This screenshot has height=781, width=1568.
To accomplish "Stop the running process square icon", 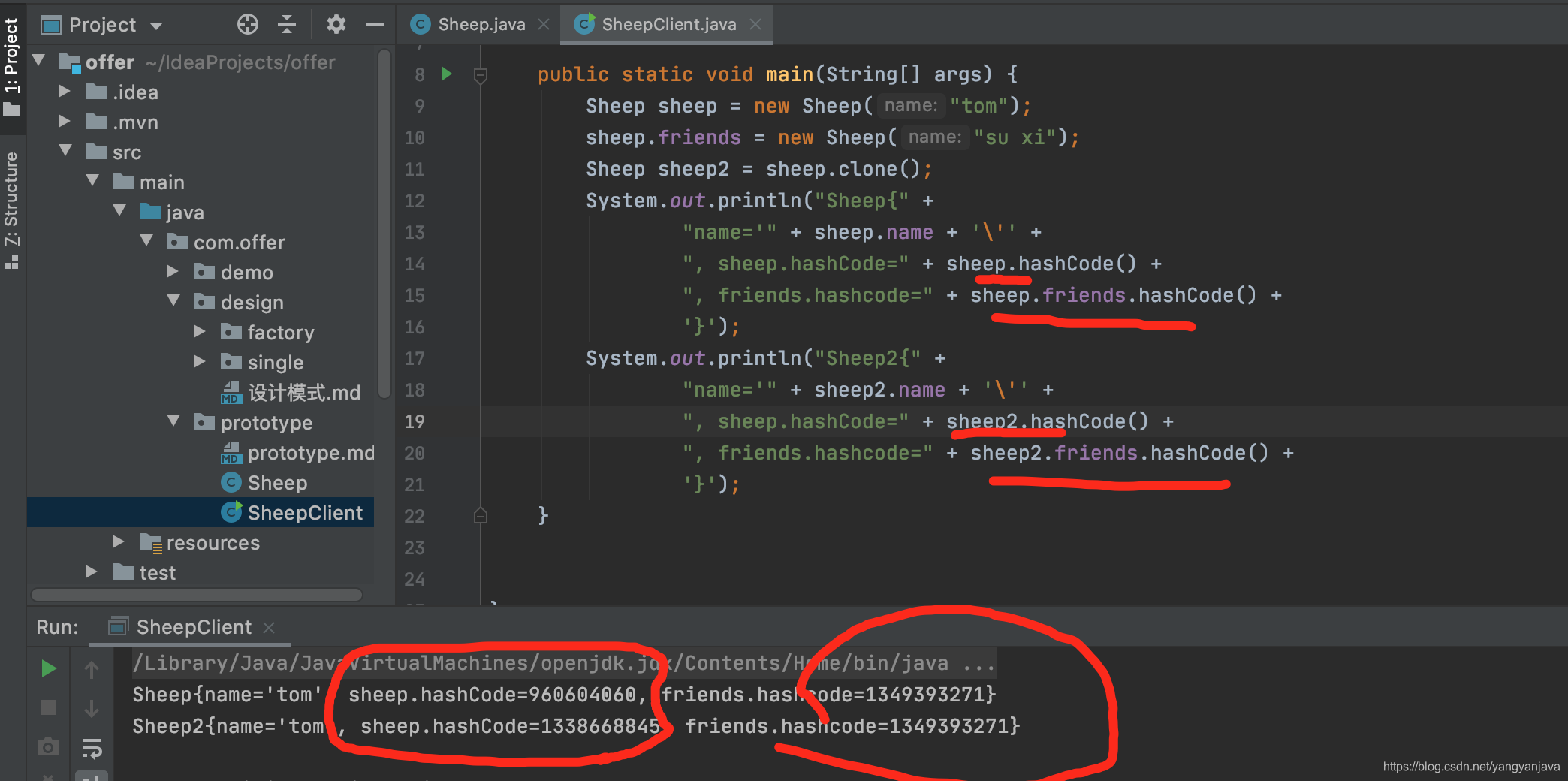I will [48, 707].
